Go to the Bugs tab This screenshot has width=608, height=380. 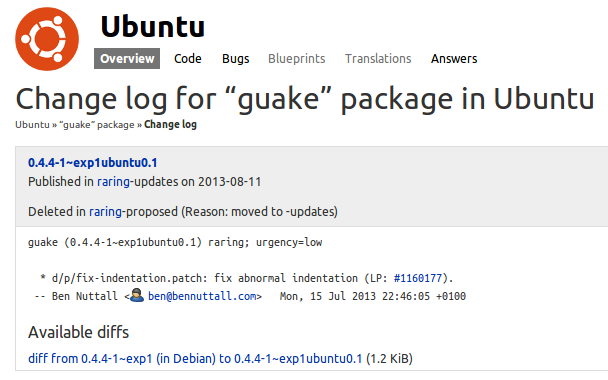tap(235, 59)
